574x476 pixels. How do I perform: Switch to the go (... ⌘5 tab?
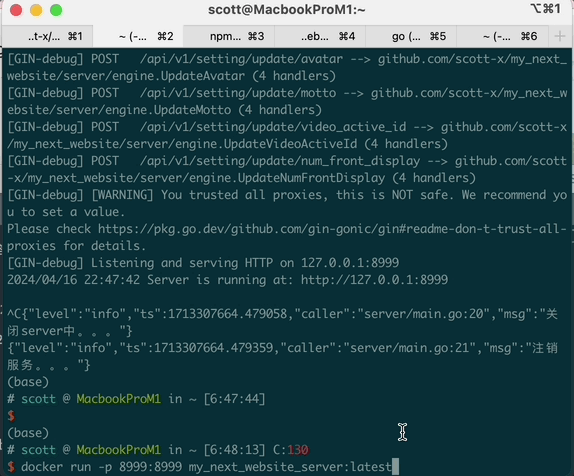[411, 36]
